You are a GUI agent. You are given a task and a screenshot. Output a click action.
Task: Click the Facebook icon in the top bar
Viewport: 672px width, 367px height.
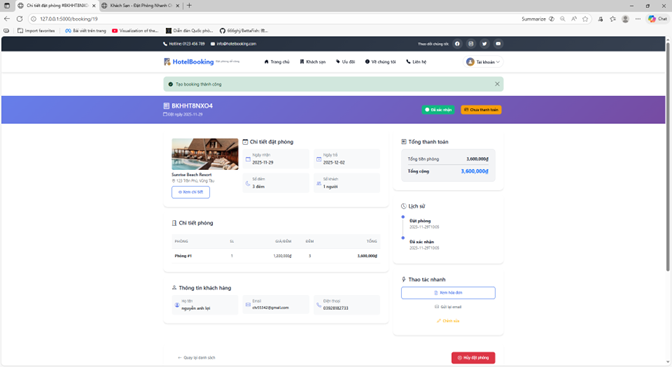(x=457, y=44)
